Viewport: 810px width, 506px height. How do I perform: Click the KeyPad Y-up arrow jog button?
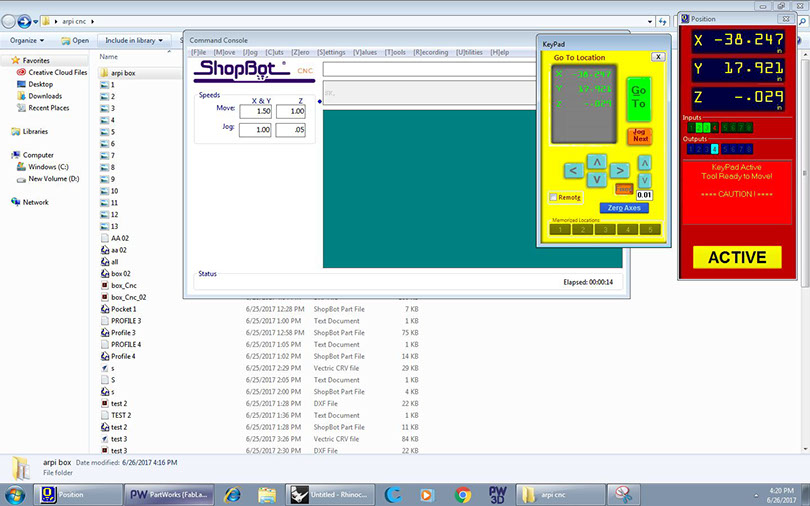pyautogui.click(x=597, y=162)
